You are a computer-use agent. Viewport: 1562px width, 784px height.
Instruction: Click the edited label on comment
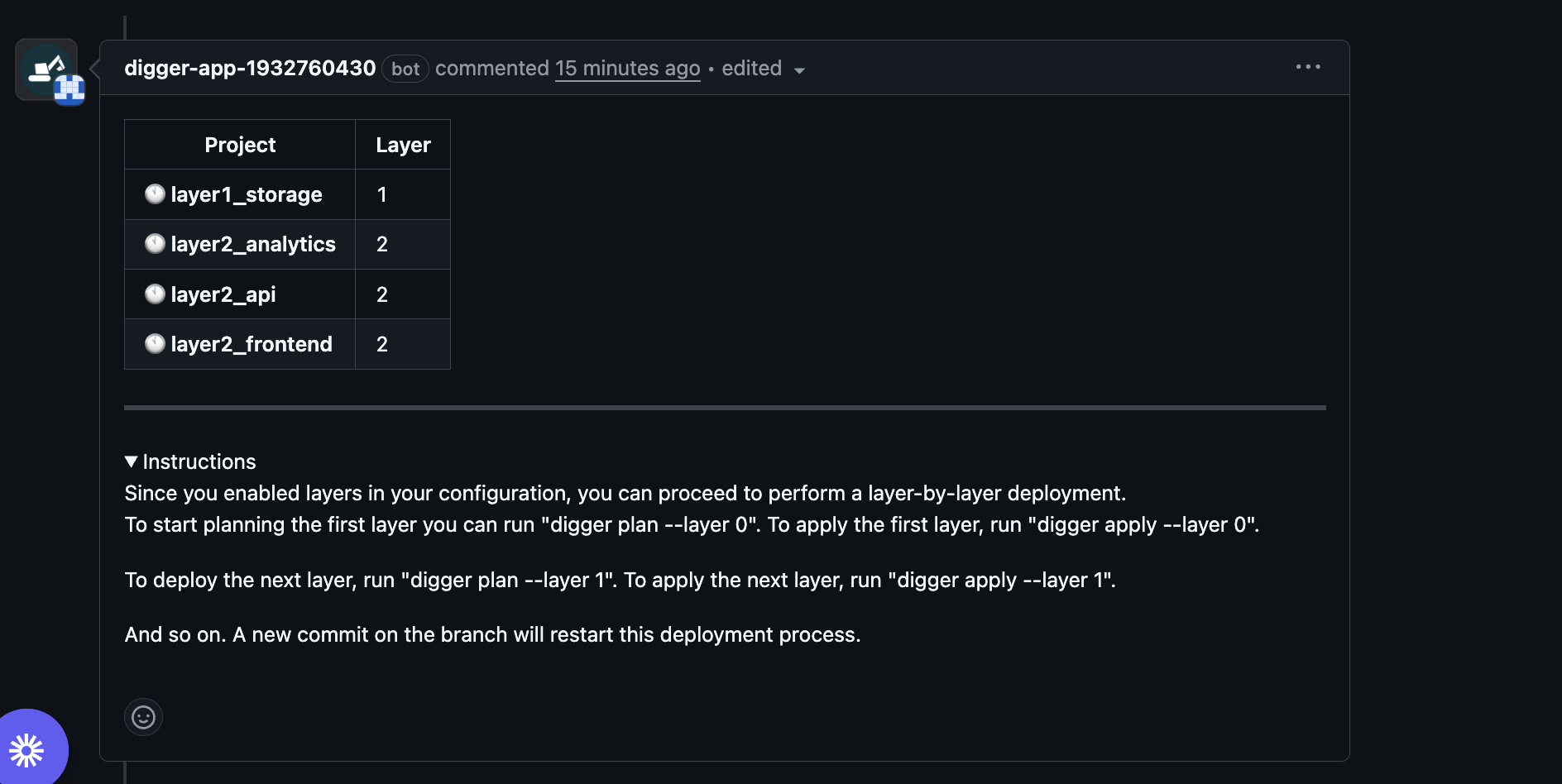(x=751, y=68)
